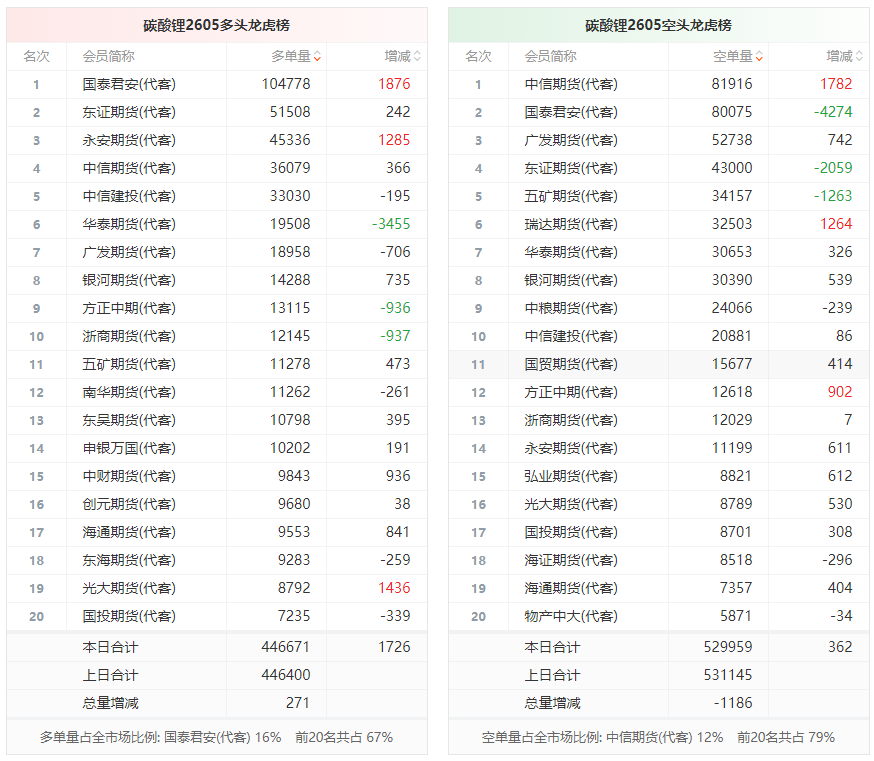Click 海证期货(代客) row in short table
Image resolution: width=874 pixels, height=761 pixels.
659,560
